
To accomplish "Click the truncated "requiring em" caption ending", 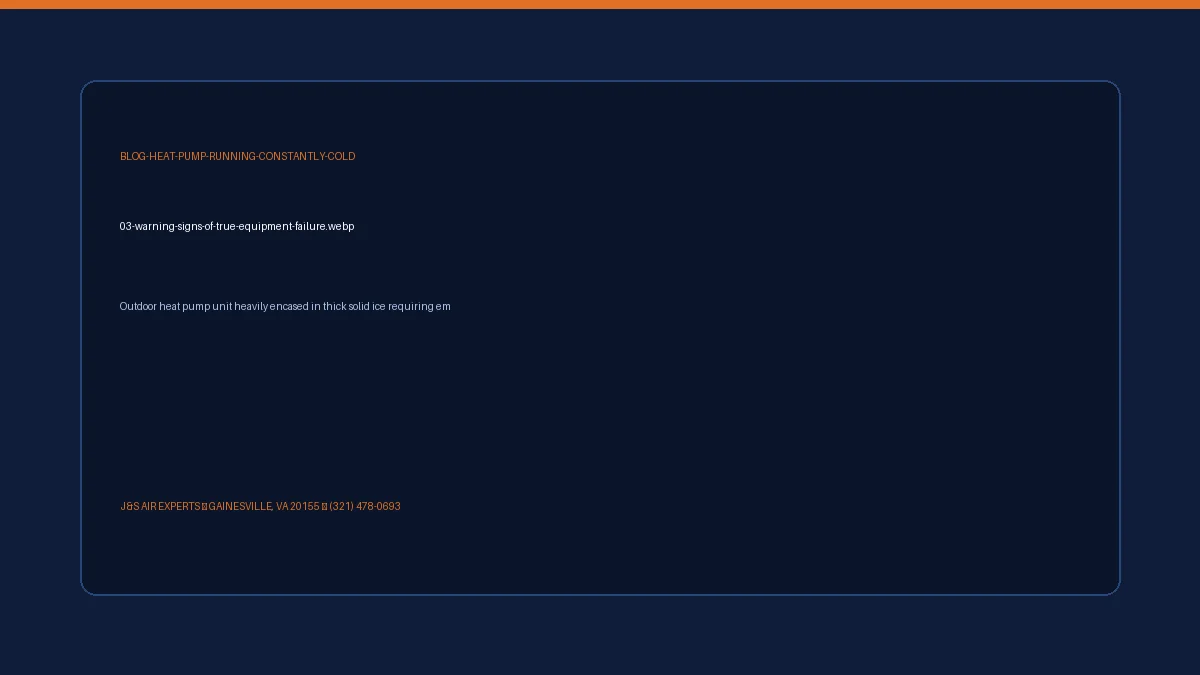I will (x=420, y=306).
